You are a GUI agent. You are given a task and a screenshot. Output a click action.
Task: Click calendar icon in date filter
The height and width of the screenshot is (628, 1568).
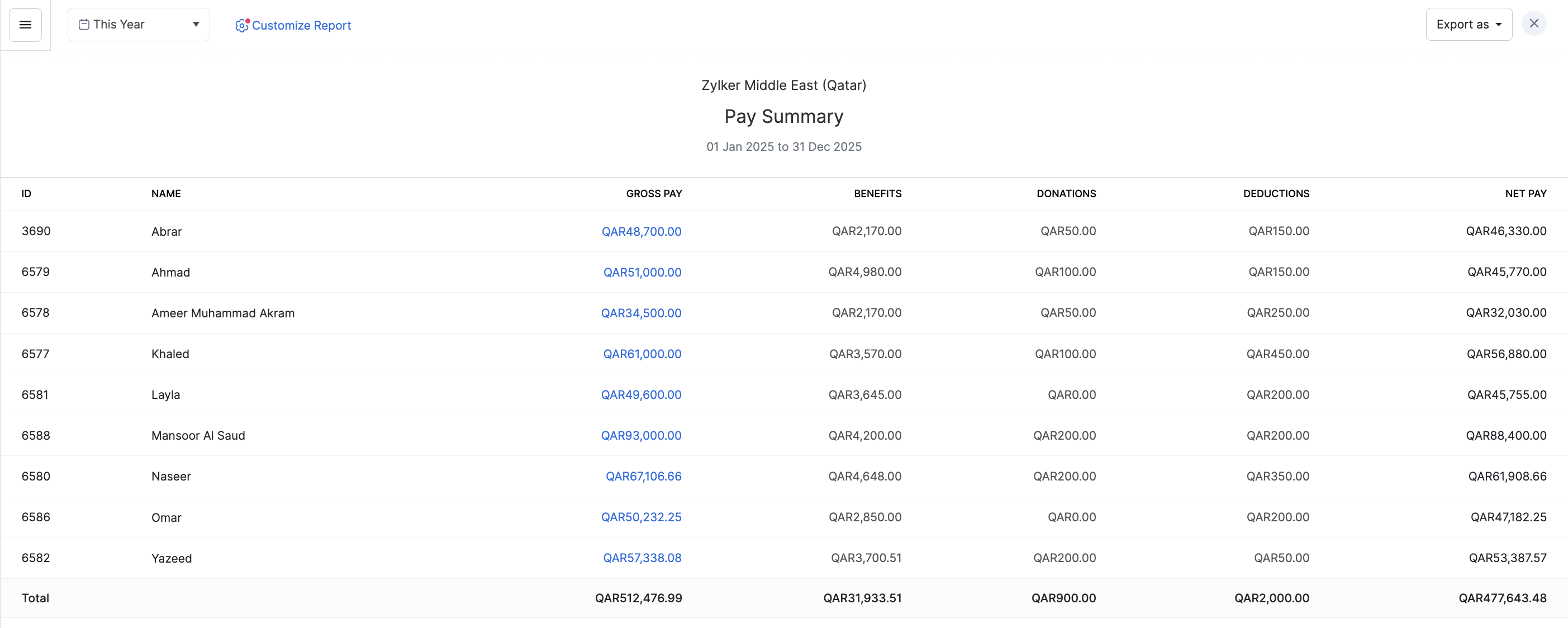pos(84,25)
